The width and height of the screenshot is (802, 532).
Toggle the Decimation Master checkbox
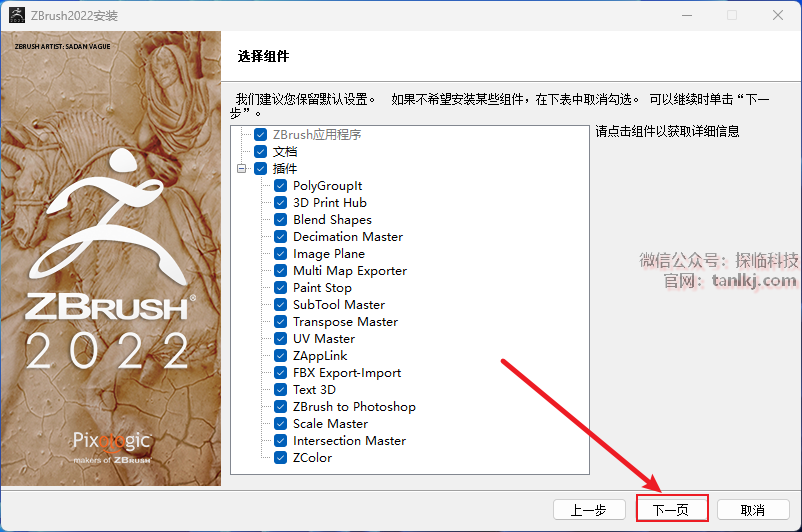280,236
